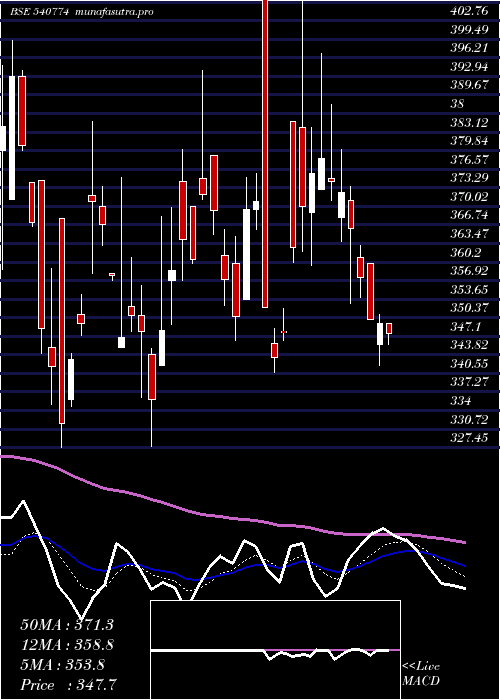Click the 12MA : 358.8 readout
The width and height of the screenshot is (500, 700).
pyautogui.click(x=67, y=645)
